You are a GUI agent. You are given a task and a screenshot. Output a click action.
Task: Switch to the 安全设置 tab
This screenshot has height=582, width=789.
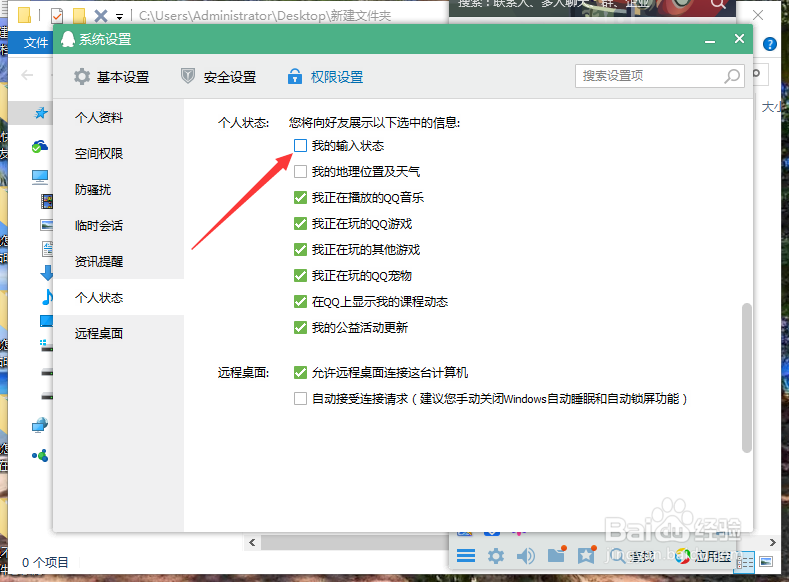coord(218,77)
